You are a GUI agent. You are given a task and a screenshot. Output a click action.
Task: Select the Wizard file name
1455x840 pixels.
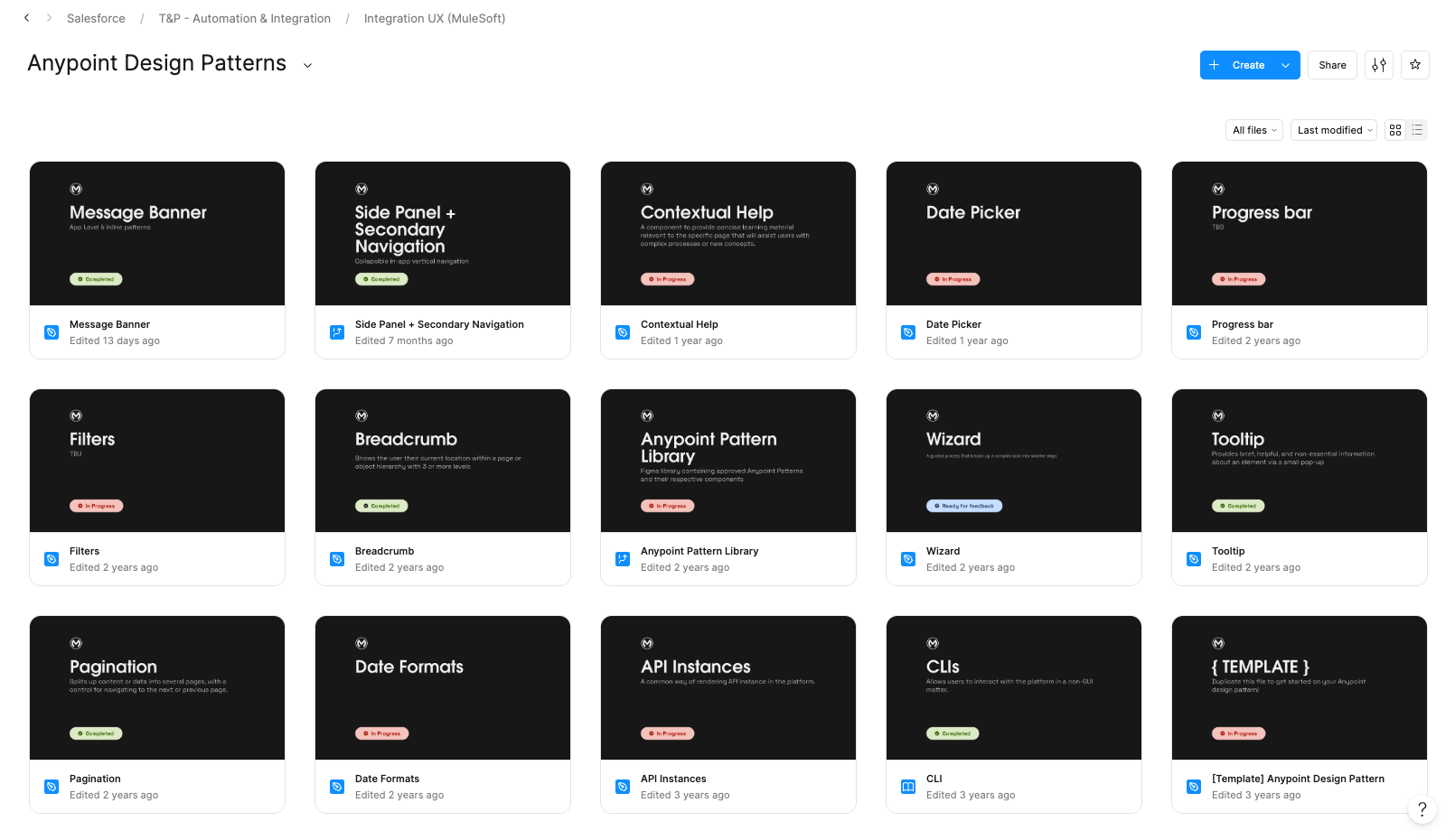(x=943, y=551)
